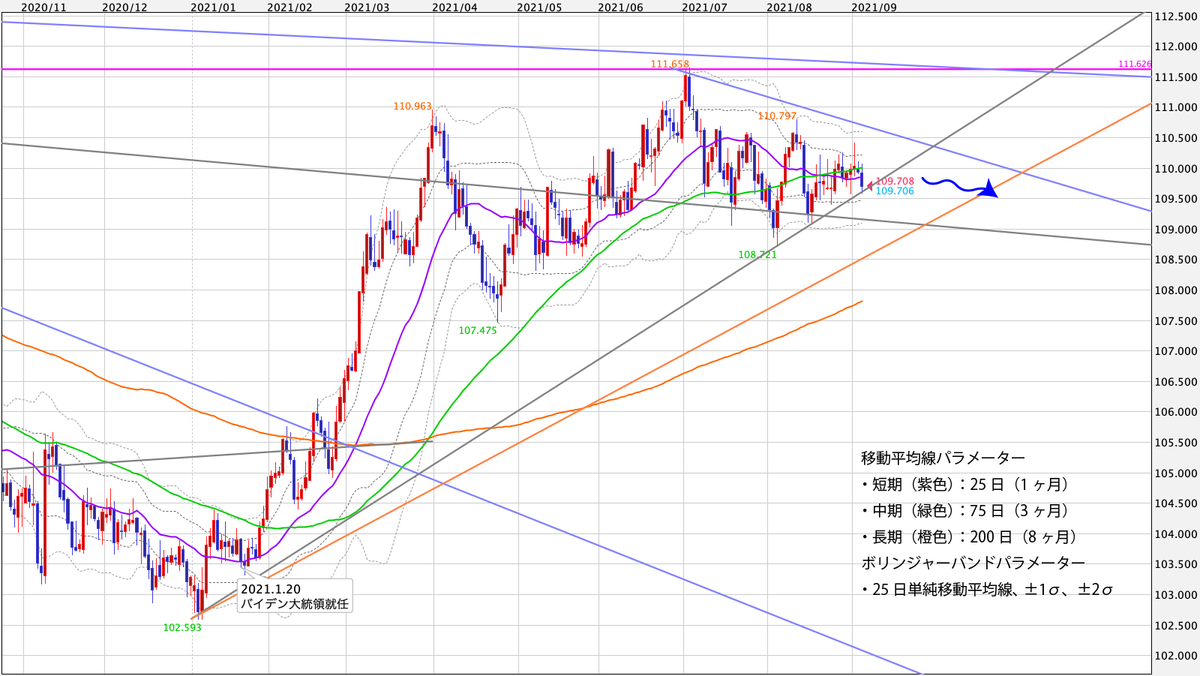
Task: Click the 移動平均線パラメーター legend heading
Action: (943, 458)
